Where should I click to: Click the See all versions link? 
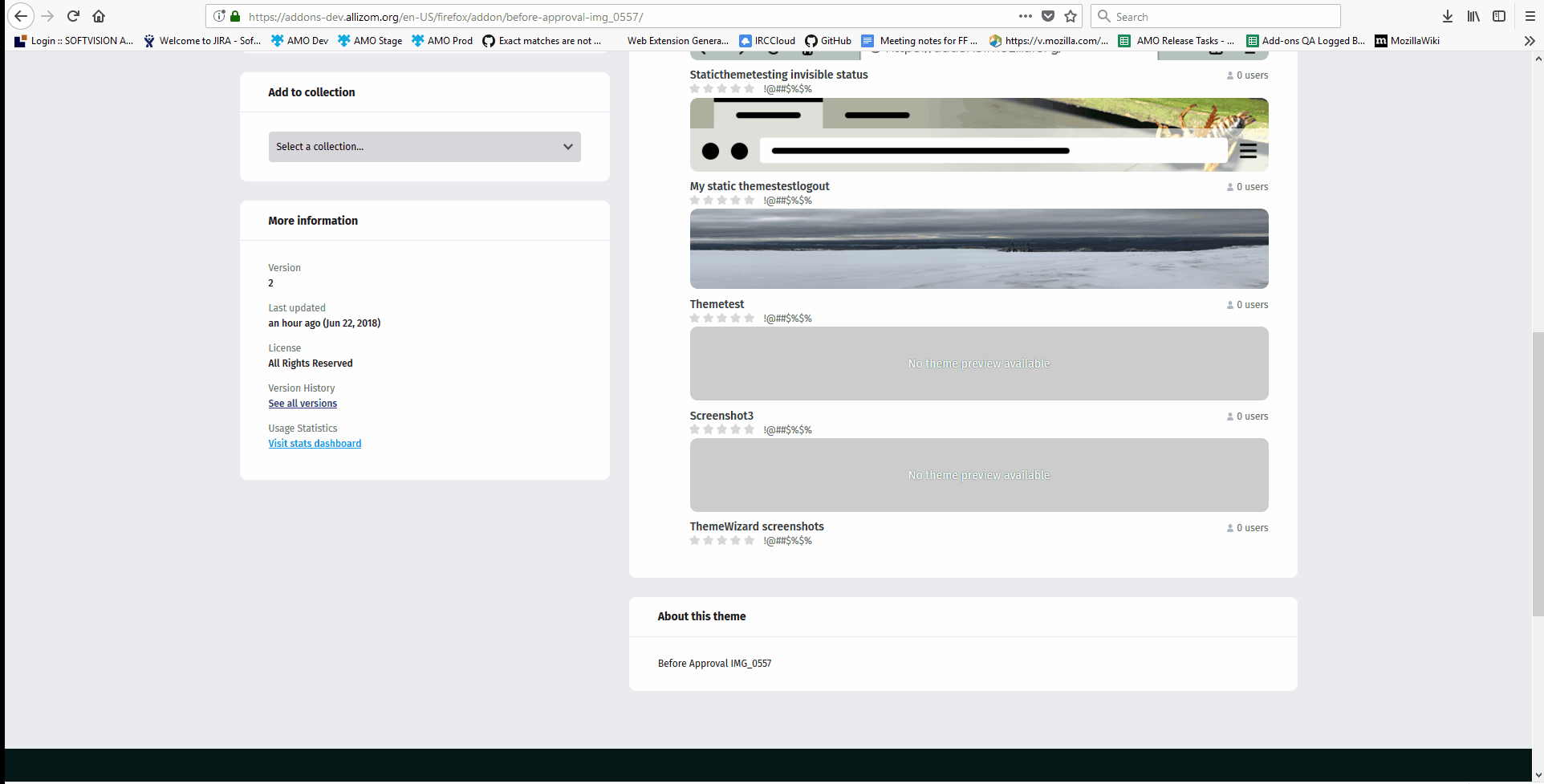[302, 403]
